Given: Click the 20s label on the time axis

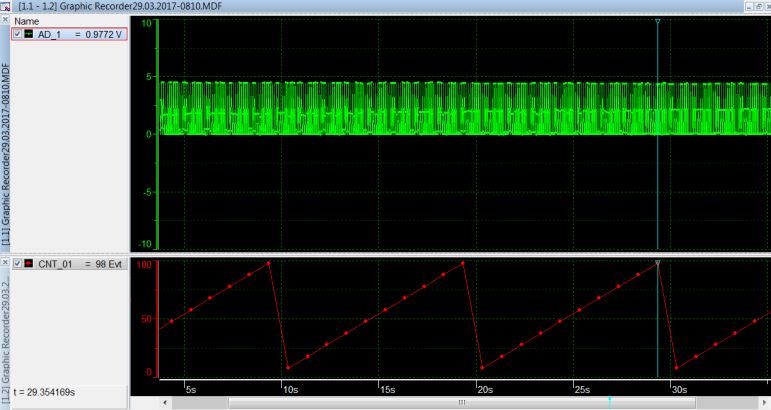Looking at the screenshot, I should click(485, 389).
